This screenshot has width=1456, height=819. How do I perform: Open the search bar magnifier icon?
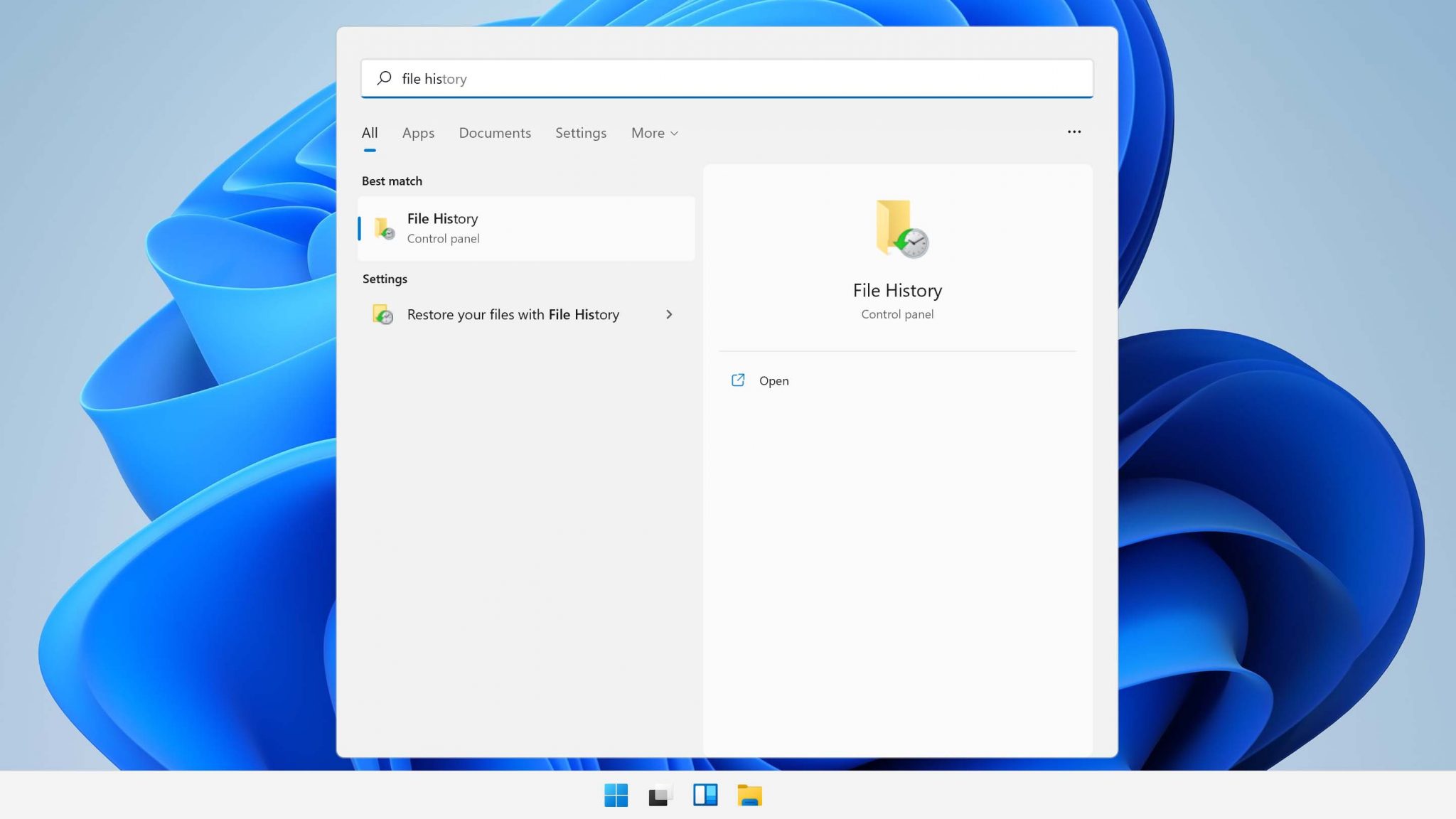[x=384, y=78]
